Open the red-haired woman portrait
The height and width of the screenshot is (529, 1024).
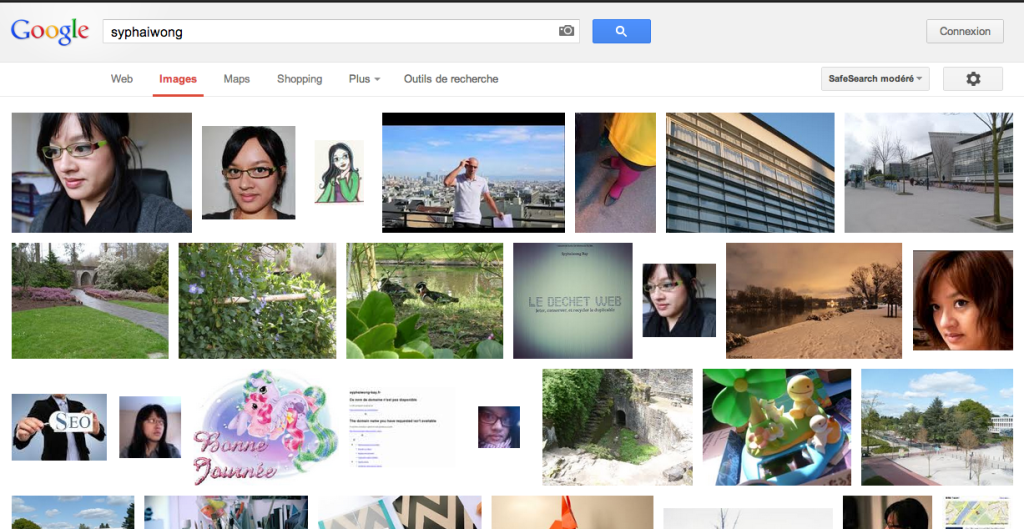pyautogui.click(x=963, y=300)
